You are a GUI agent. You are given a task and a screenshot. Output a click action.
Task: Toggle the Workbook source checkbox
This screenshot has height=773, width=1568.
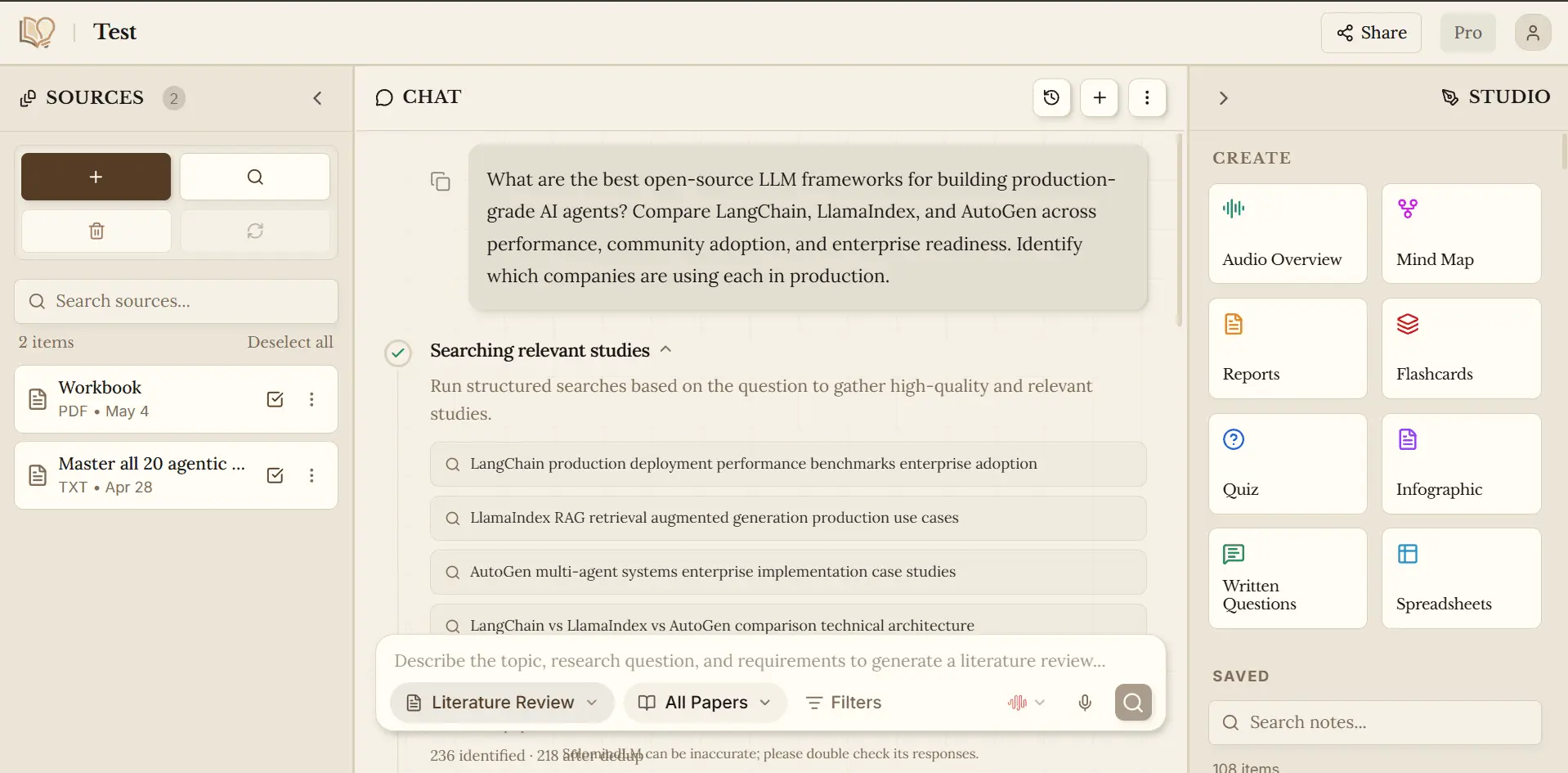276,399
